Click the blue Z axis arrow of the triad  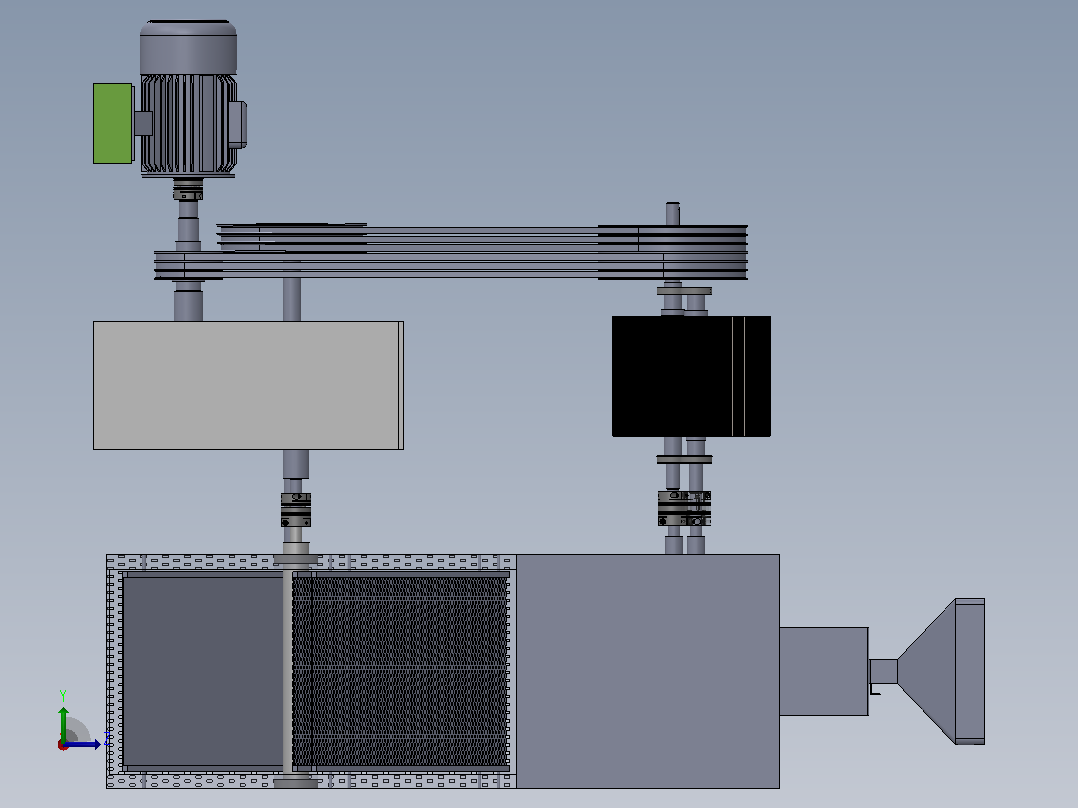(82, 744)
